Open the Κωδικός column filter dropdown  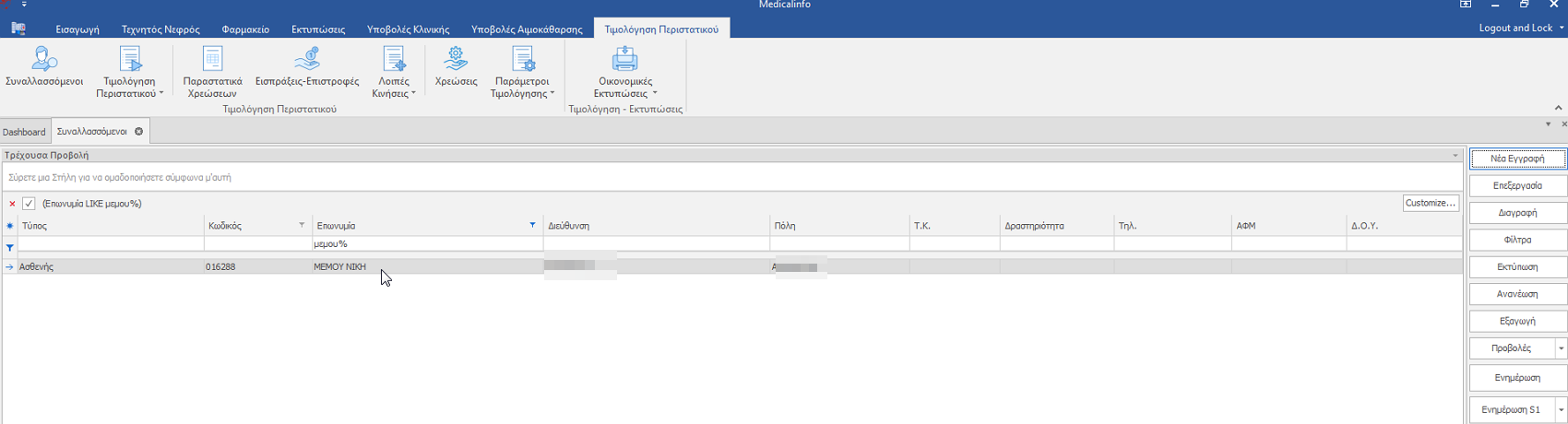click(302, 225)
